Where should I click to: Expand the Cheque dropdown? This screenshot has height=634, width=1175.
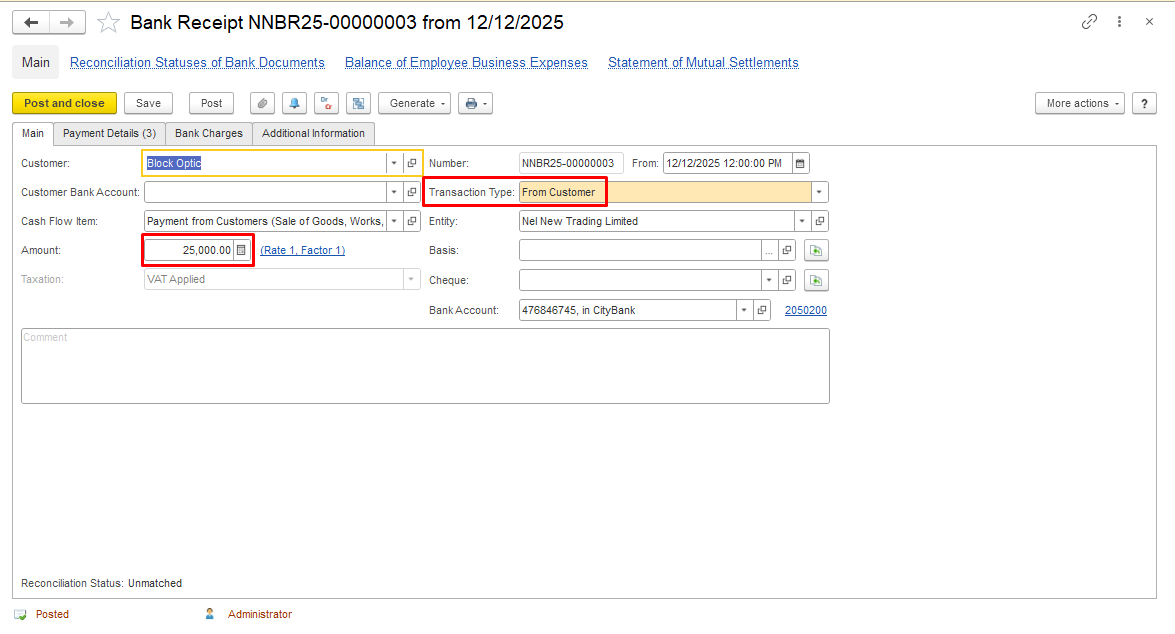coord(769,280)
